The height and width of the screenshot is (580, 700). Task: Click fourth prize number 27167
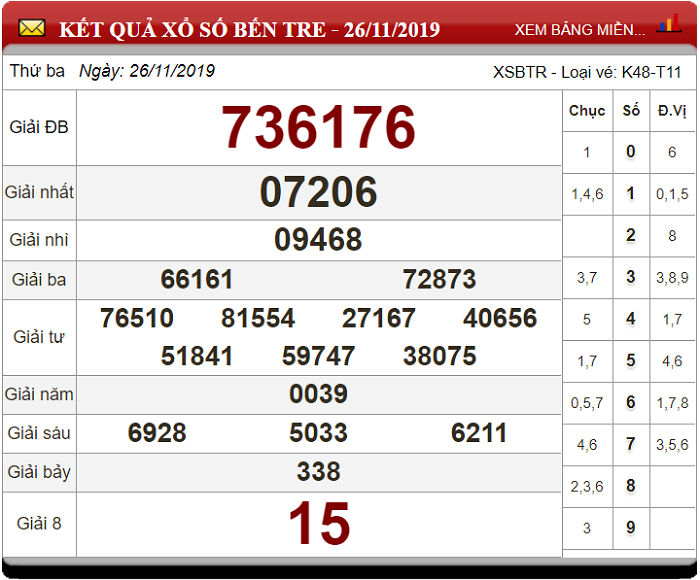[x=379, y=318]
